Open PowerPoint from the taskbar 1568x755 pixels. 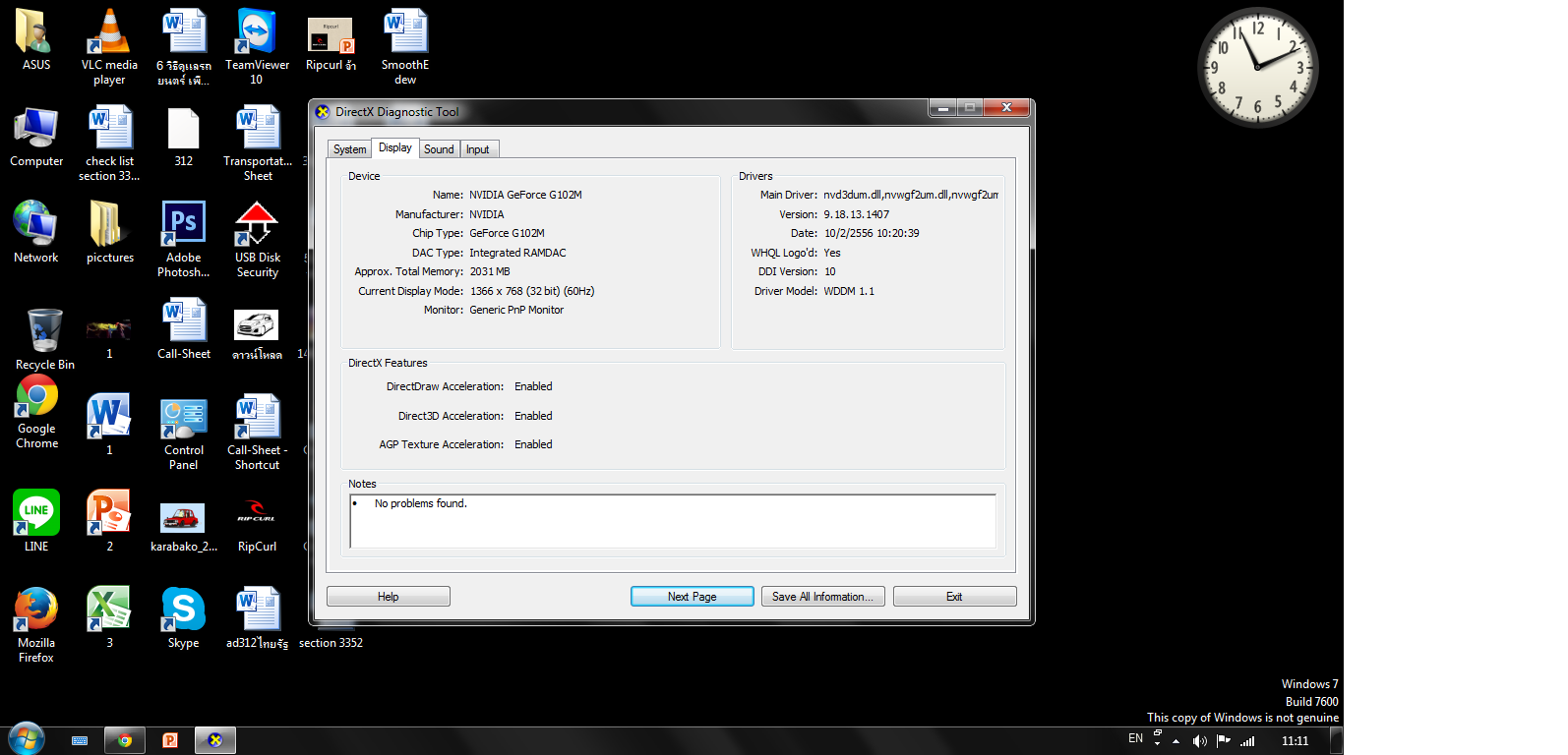(170, 740)
